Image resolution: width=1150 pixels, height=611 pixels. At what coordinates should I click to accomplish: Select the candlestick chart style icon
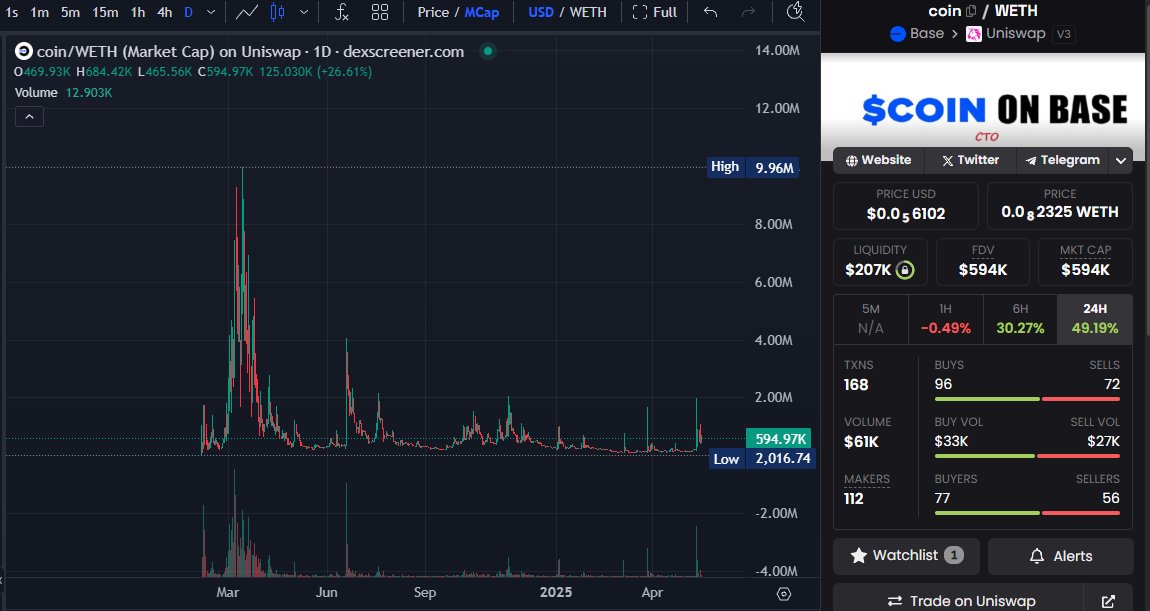coord(277,12)
